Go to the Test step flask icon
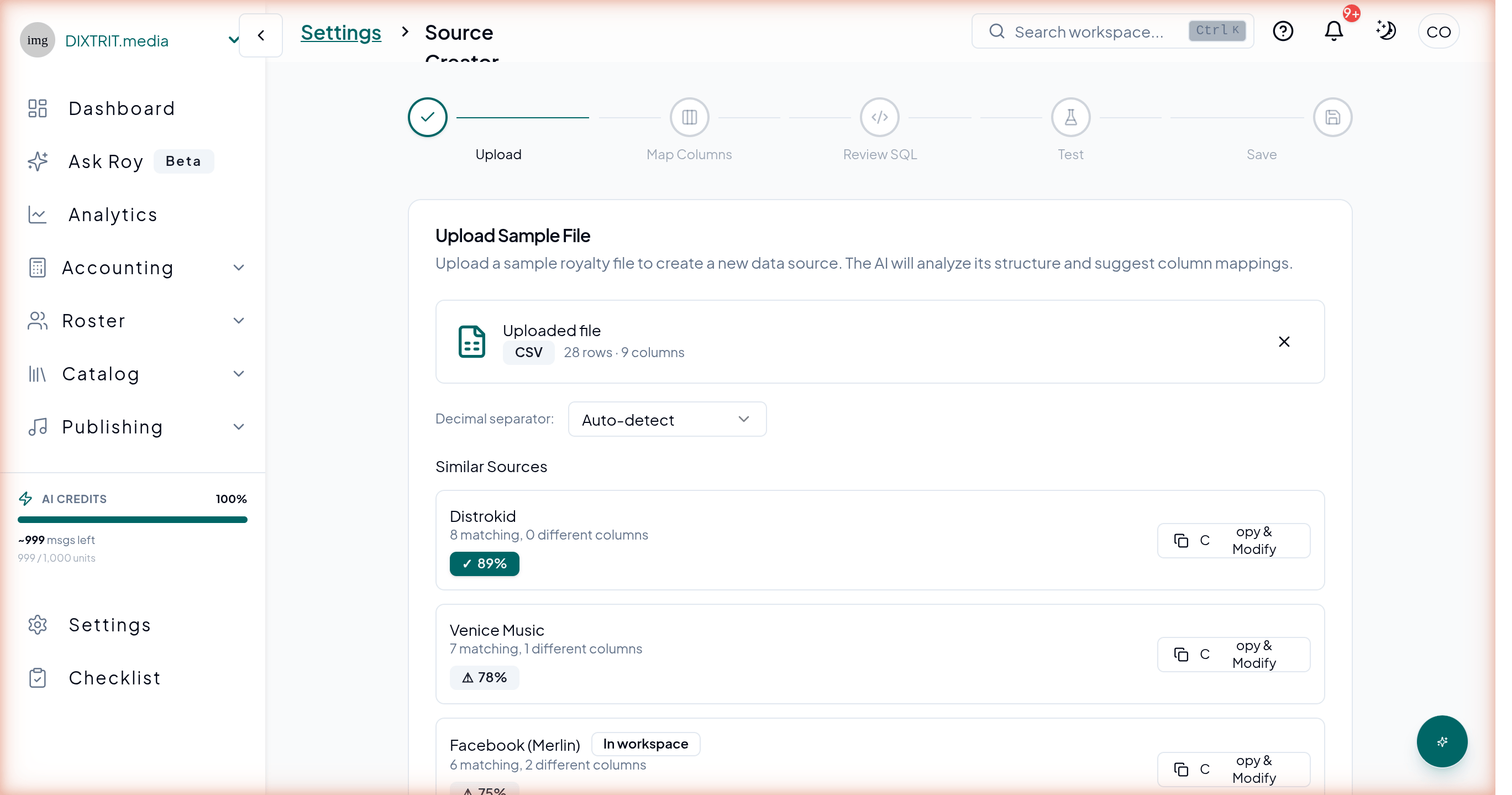Viewport: 1512px width, 795px height. (1071, 117)
